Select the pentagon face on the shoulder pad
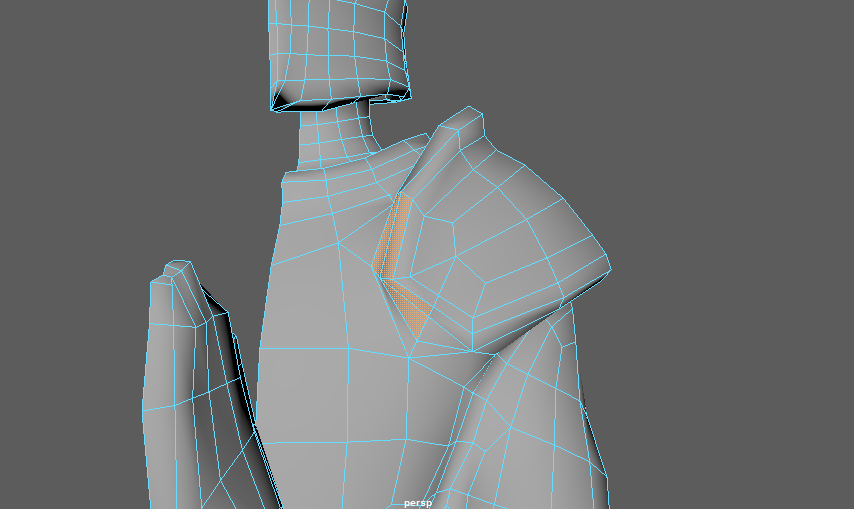This screenshot has width=854, height=509. pyautogui.click(x=433, y=246)
